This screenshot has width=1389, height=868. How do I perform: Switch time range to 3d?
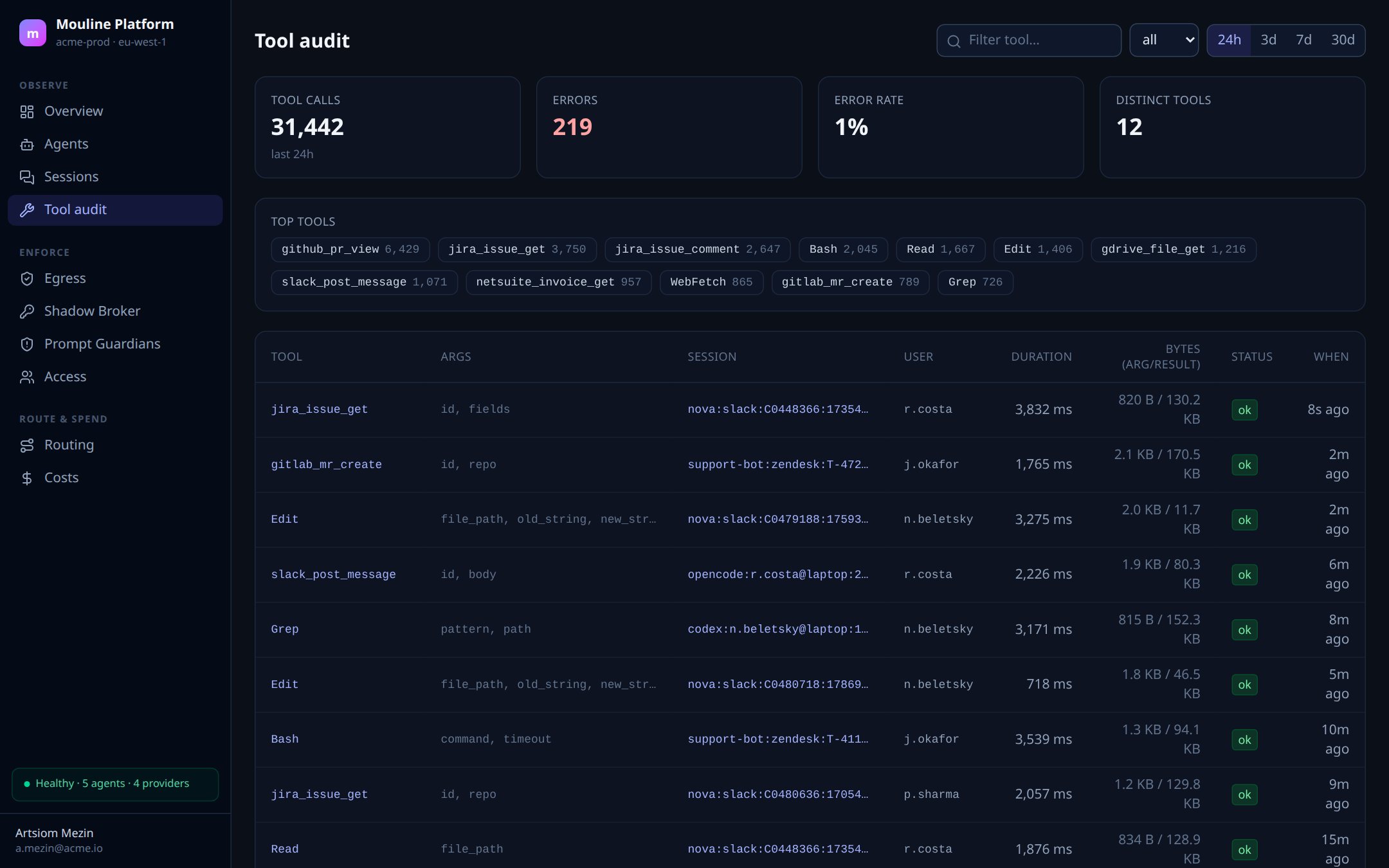pos(1268,40)
